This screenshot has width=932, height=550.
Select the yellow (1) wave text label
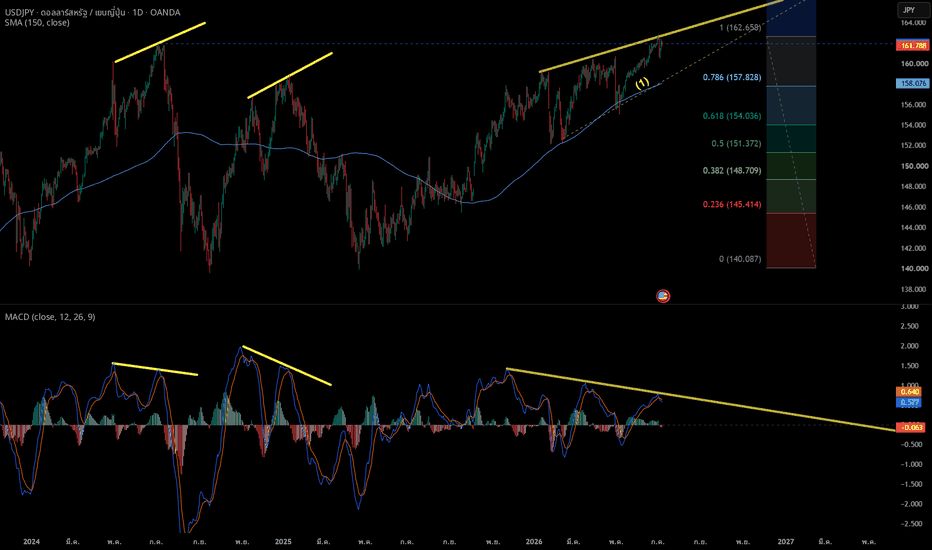click(643, 83)
